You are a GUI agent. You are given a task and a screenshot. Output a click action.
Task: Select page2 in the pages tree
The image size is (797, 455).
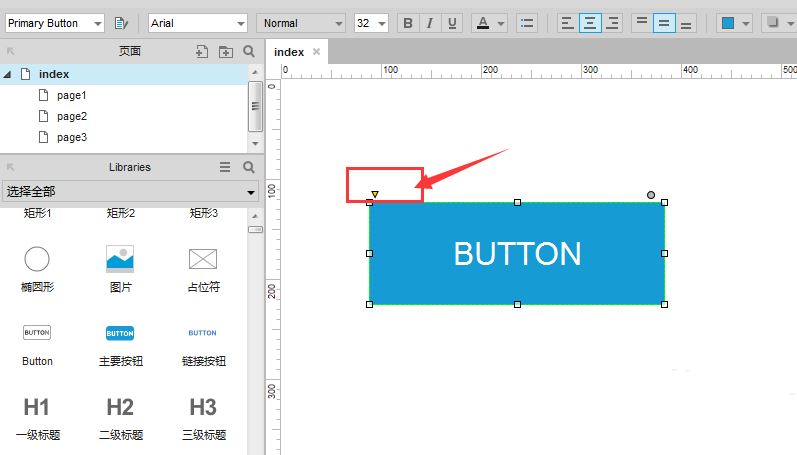coord(72,116)
